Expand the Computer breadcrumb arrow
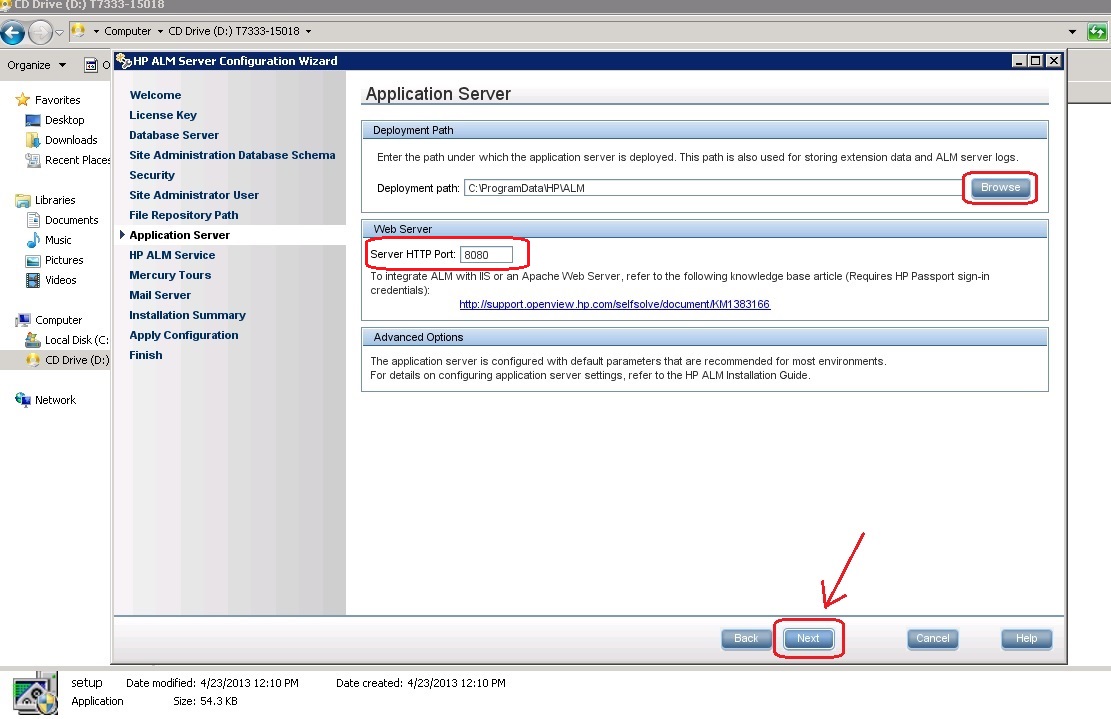 pos(160,31)
